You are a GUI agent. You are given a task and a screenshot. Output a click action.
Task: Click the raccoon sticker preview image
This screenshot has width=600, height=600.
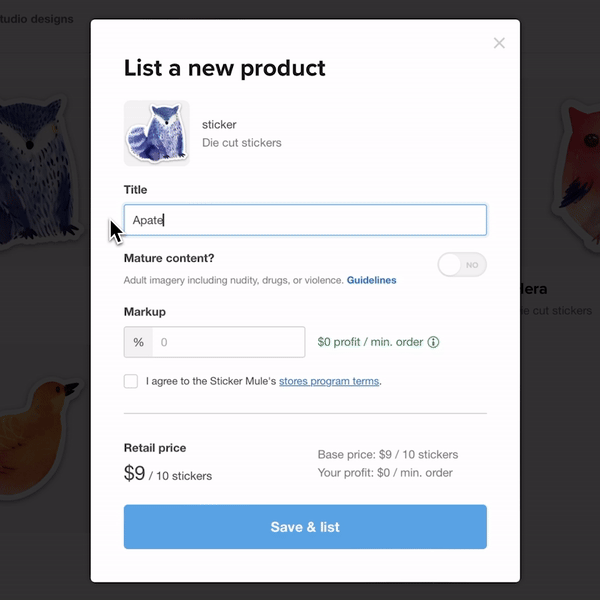point(156,133)
